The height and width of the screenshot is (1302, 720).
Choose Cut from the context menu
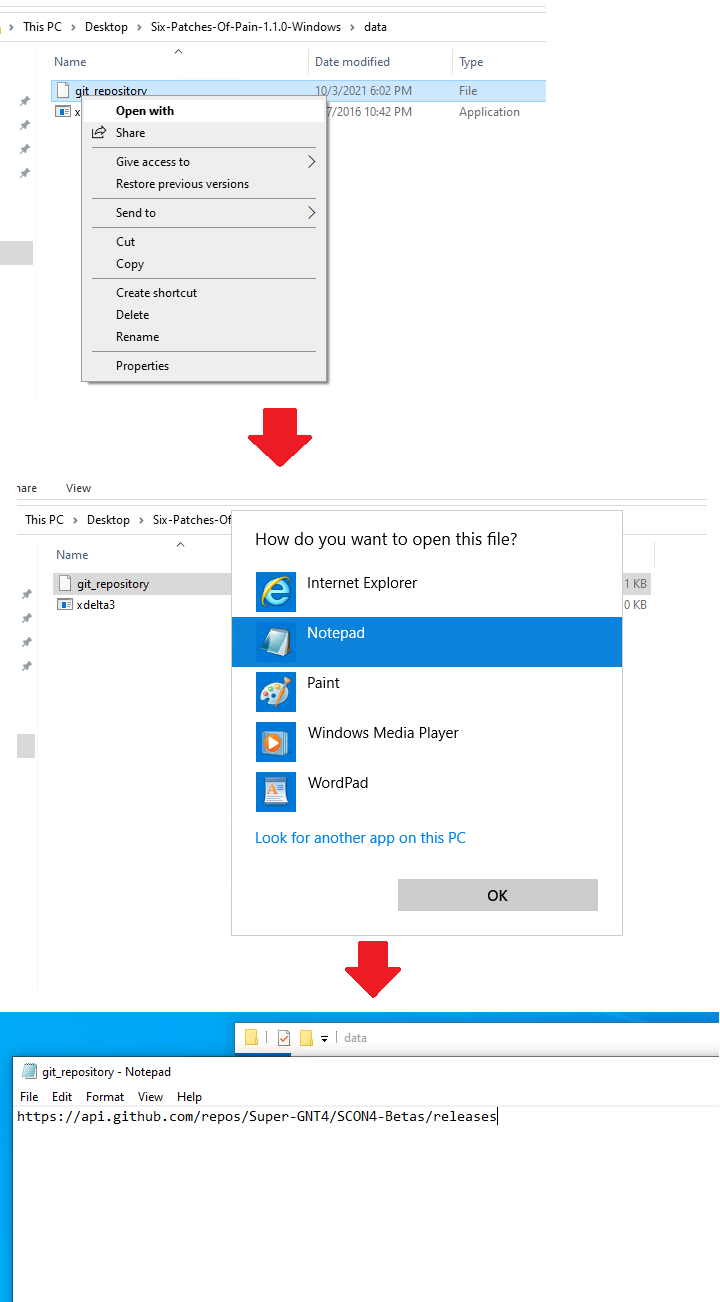click(125, 242)
